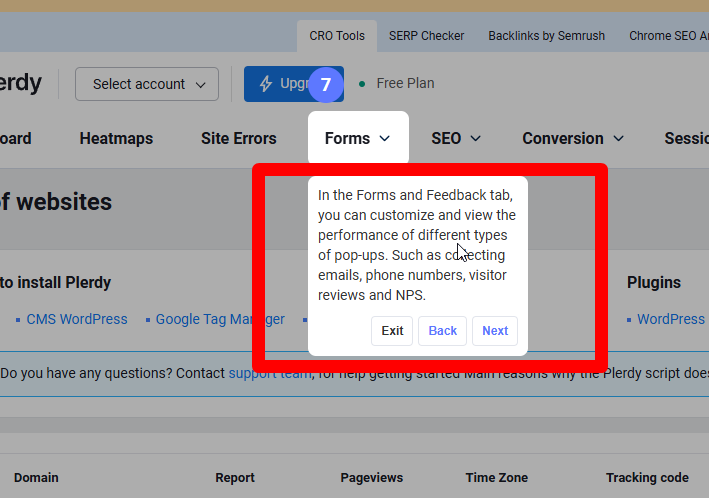
Task: Click the Report column header
Action: tap(235, 478)
